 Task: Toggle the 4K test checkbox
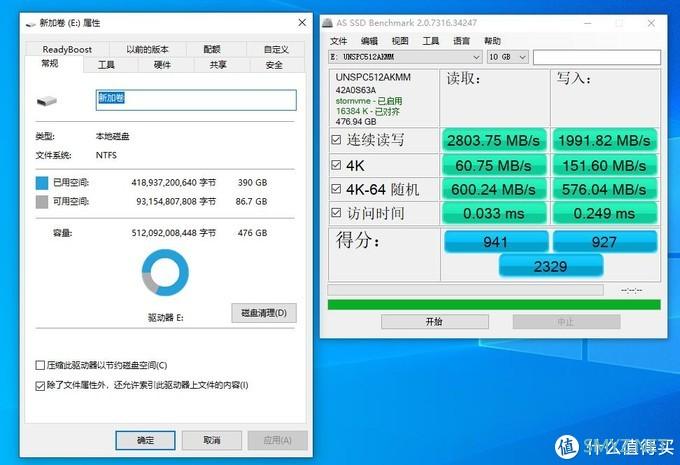(336, 165)
